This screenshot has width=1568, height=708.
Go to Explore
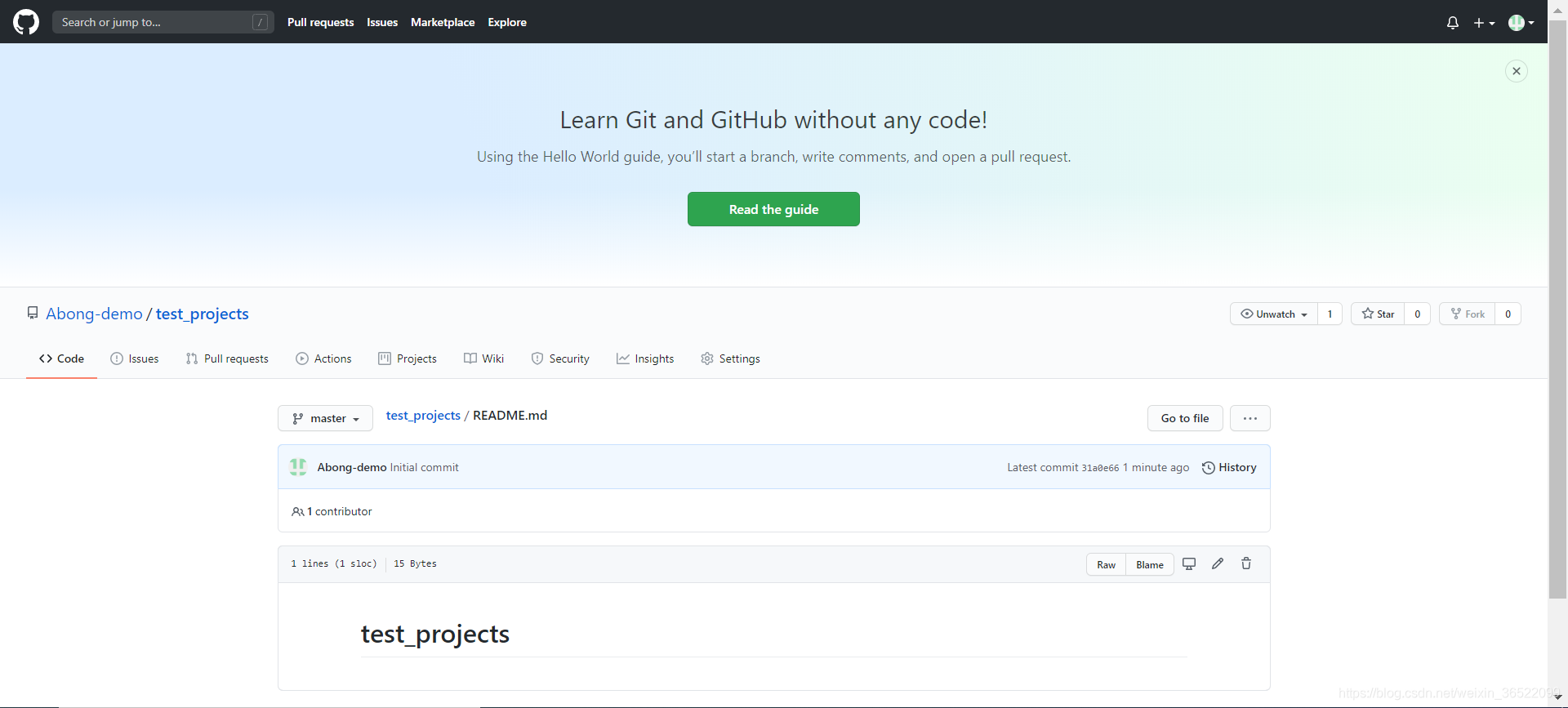507,22
